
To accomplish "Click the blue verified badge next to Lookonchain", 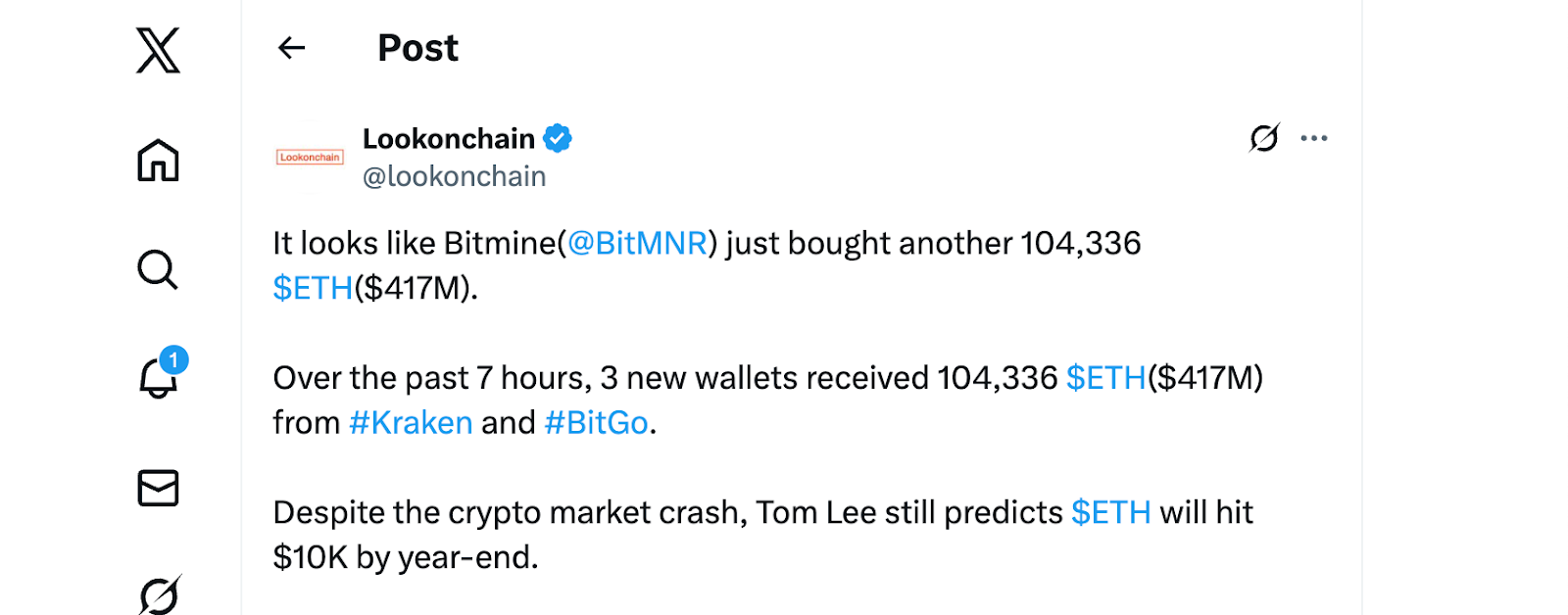I will (x=558, y=139).
